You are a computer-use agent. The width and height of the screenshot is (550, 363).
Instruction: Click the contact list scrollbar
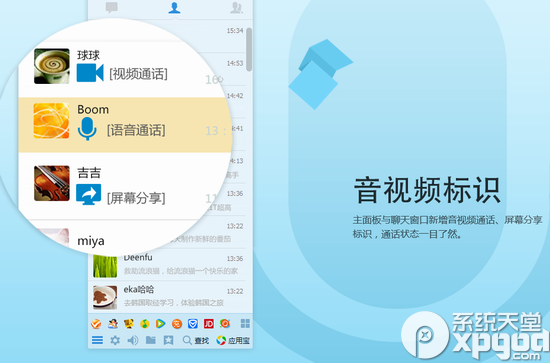coord(249,49)
